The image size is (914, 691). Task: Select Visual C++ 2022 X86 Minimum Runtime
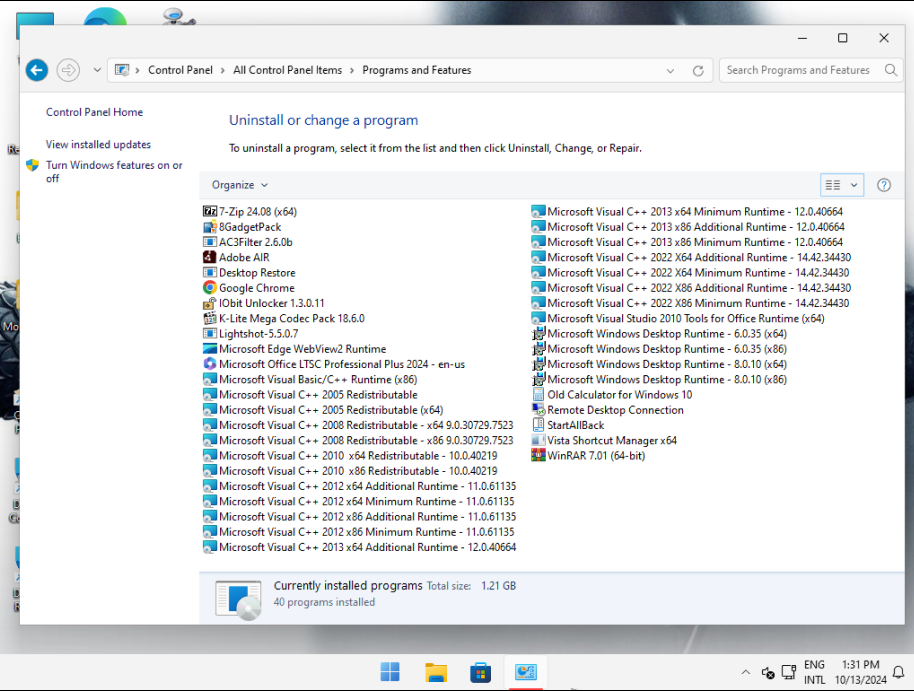coord(690,303)
